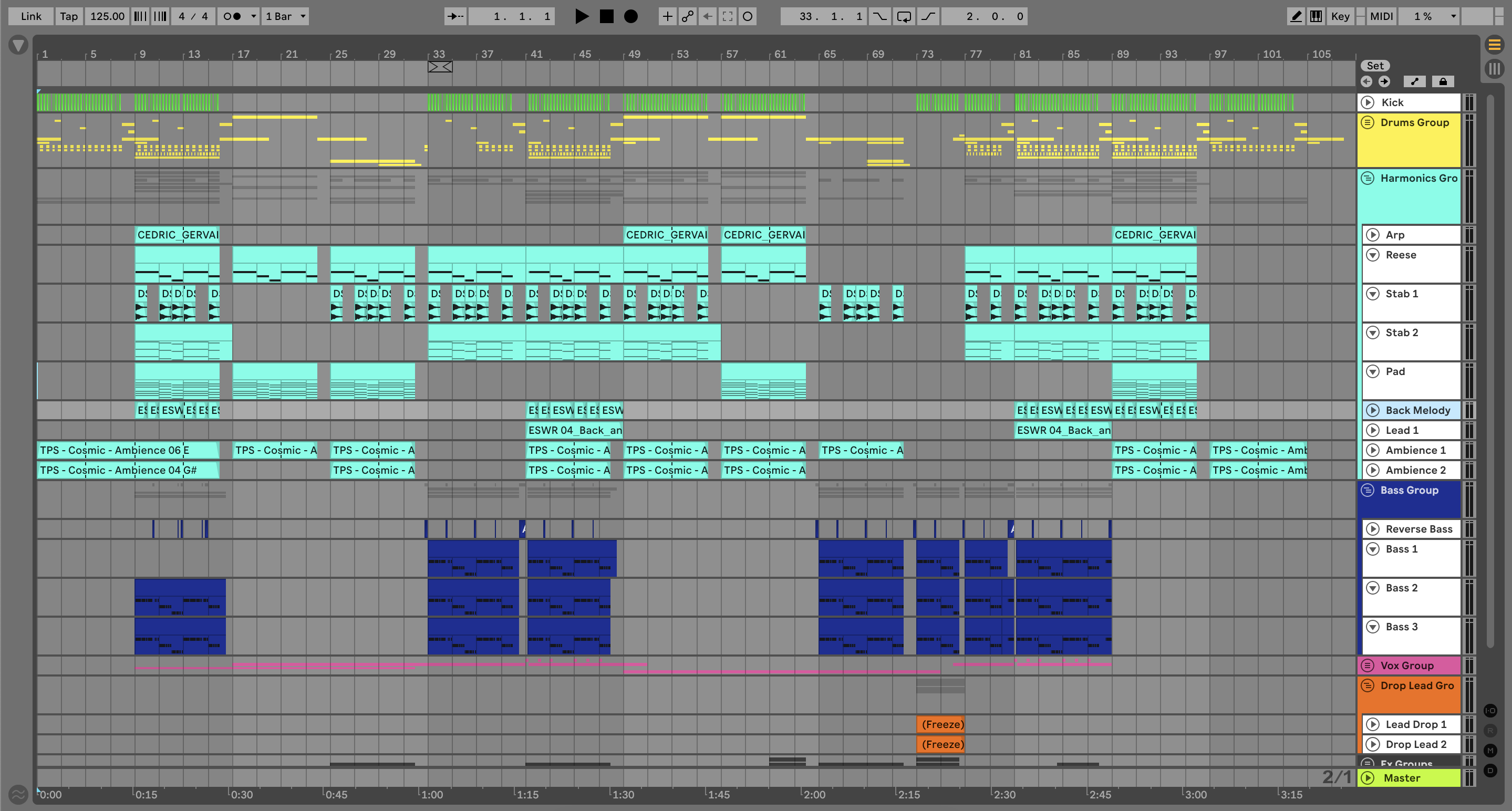Toggle the Follow playback icon

(x=455, y=16)
